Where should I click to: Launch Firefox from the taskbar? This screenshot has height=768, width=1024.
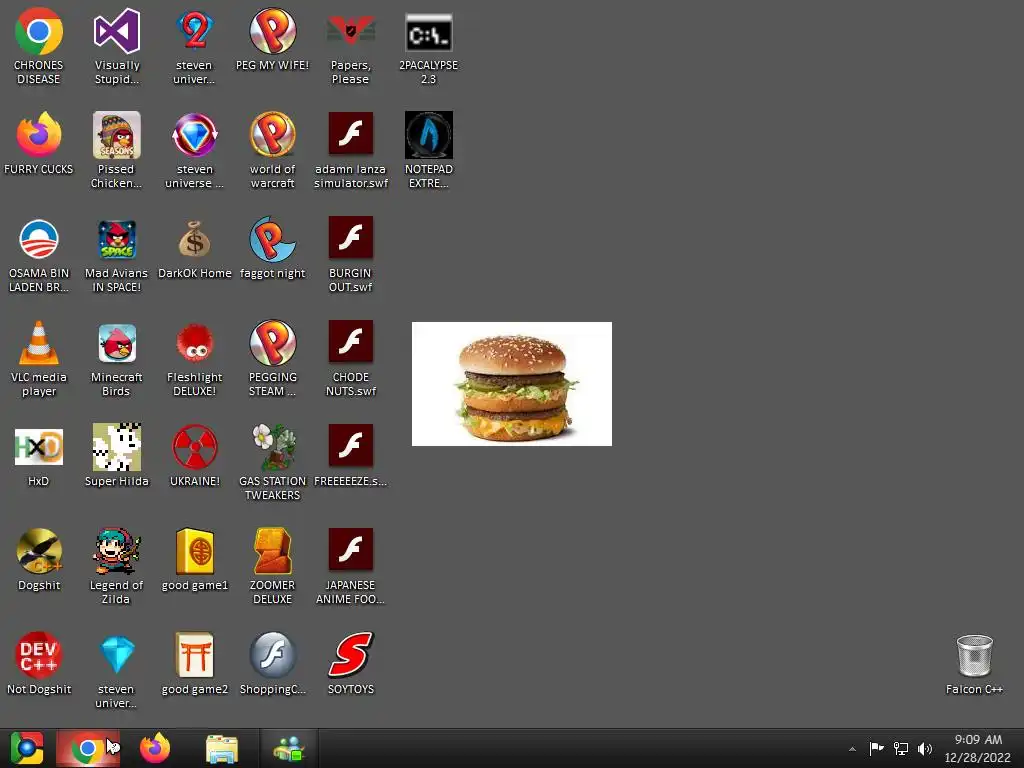[155, 748]
